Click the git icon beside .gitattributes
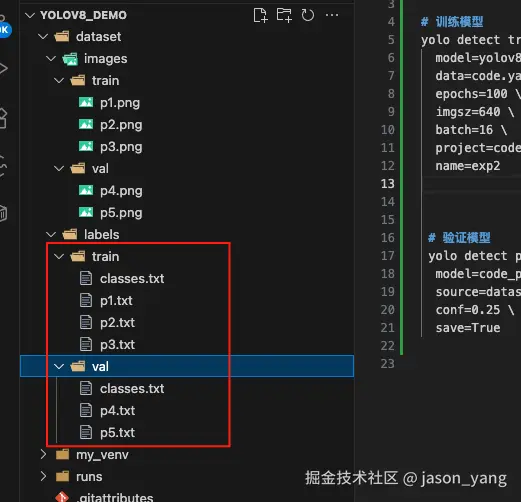Screen dimensions: 521x502 click(62, 496)
